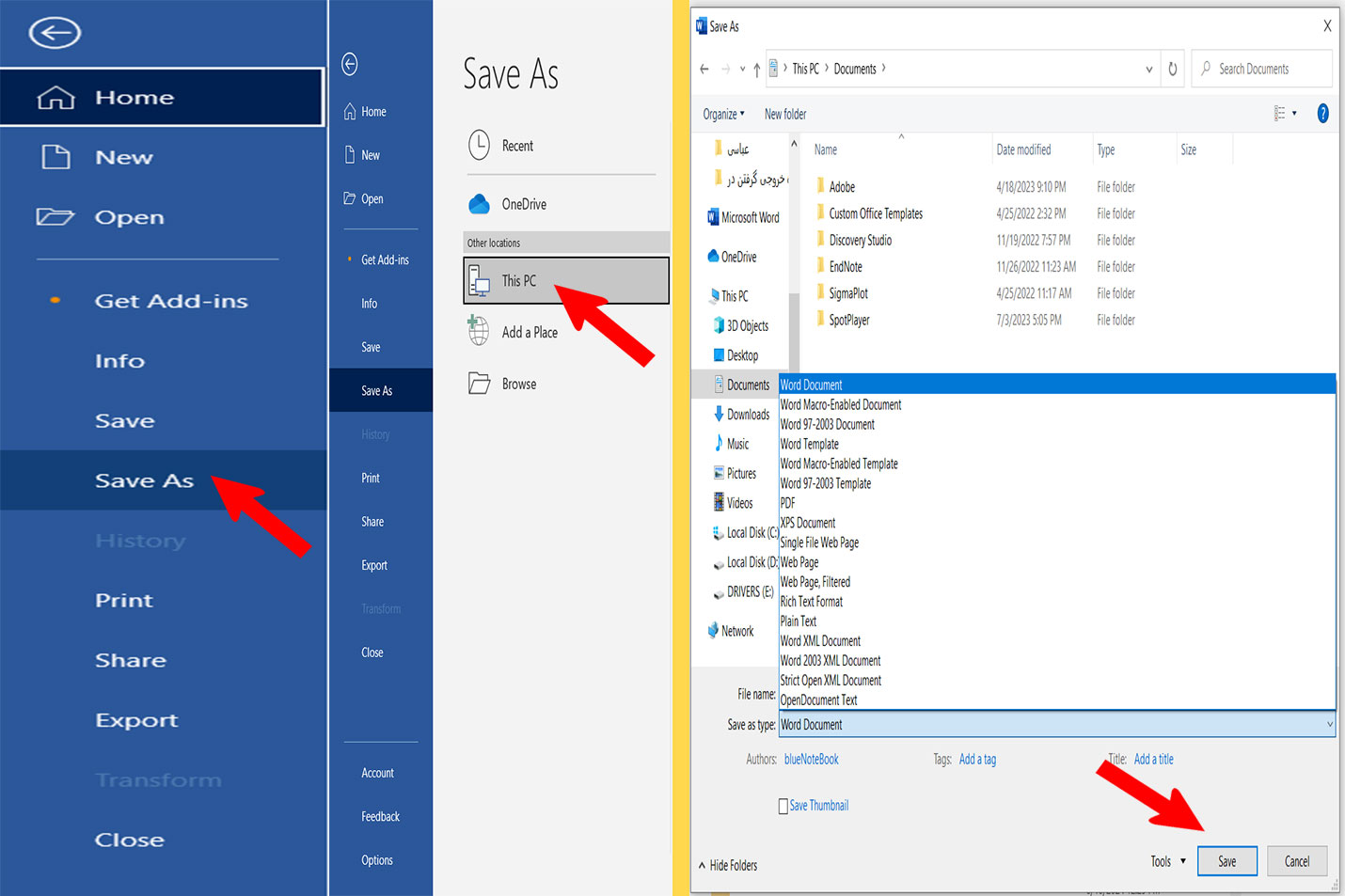Viewport: 1345px width, 896px height.
Task: Click the house icon in the enlarged menu
Action: coord(55,97)
